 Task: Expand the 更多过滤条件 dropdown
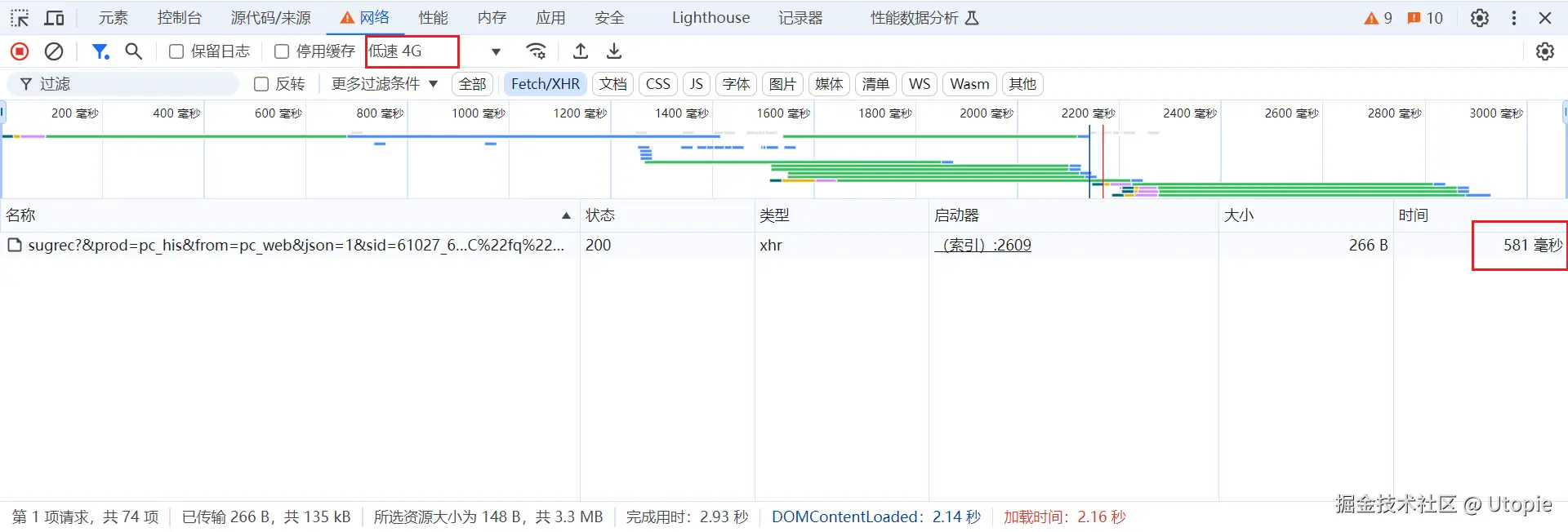[385, 84]
